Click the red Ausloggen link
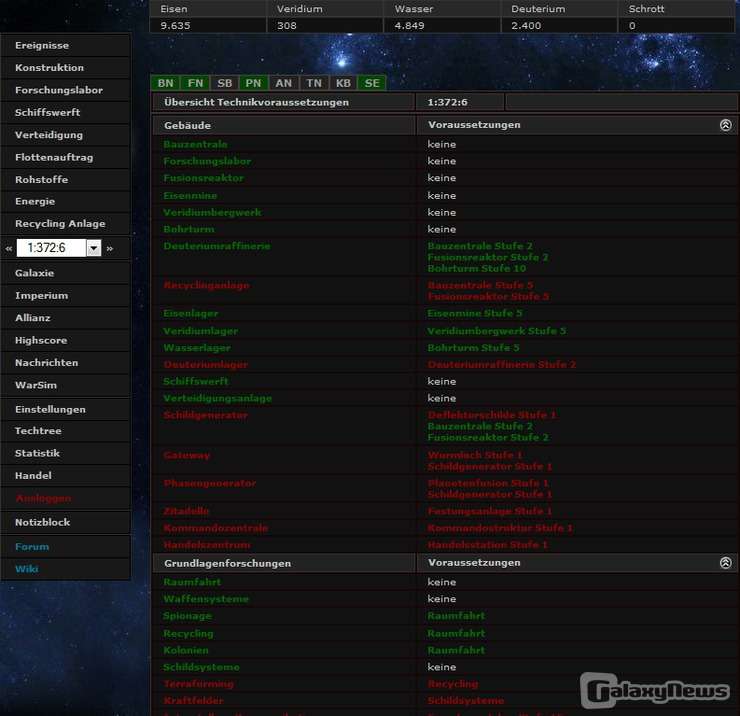Viewport: 740px width, 716px height. pyautogui.click(x=43, y=498)
